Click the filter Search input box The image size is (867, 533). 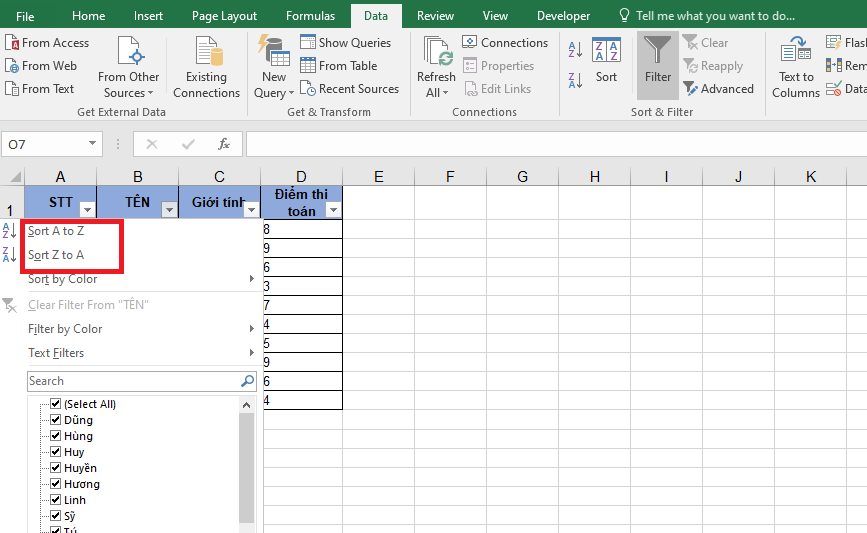133,381
